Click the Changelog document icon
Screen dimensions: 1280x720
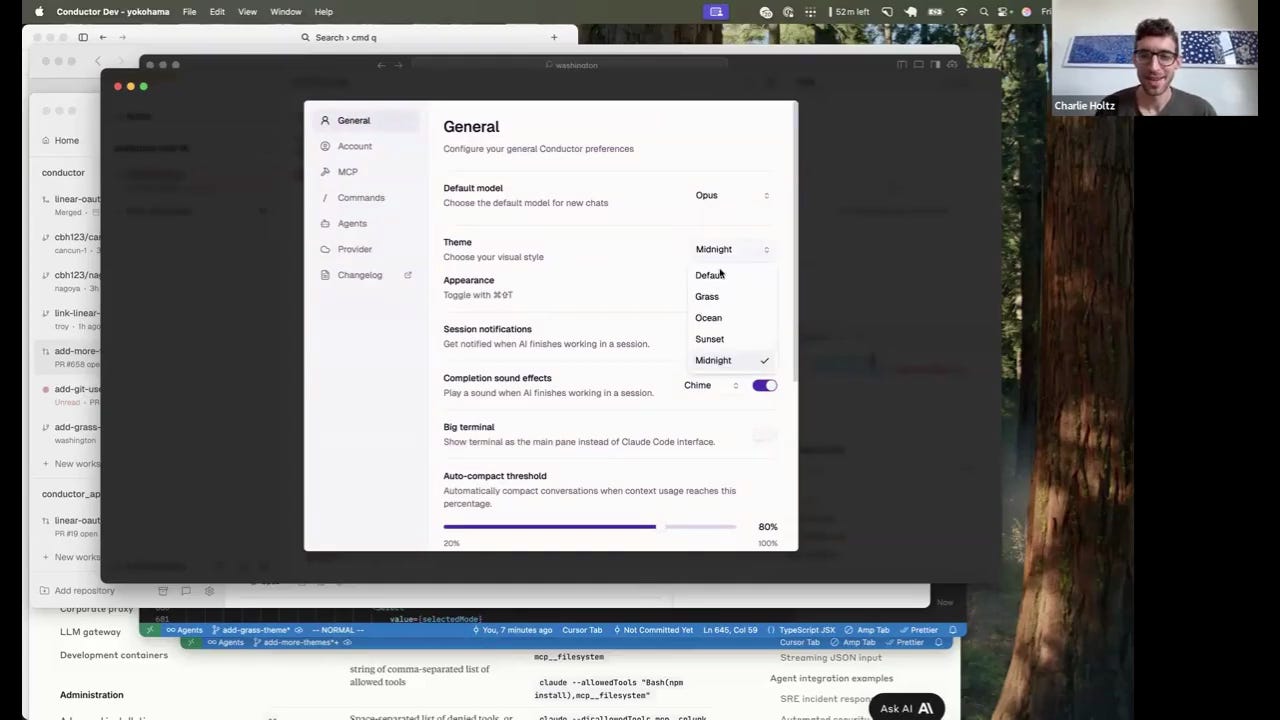325,275
